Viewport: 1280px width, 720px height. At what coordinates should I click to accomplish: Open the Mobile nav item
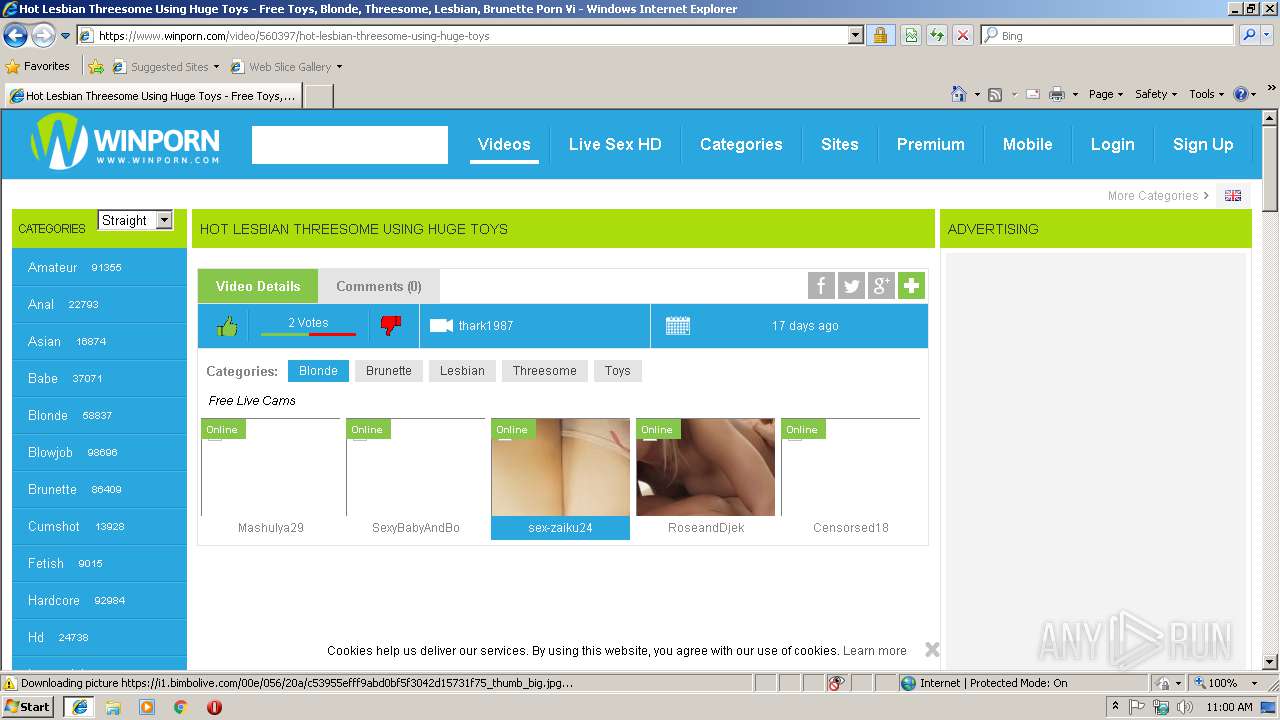pos(1028,144)
